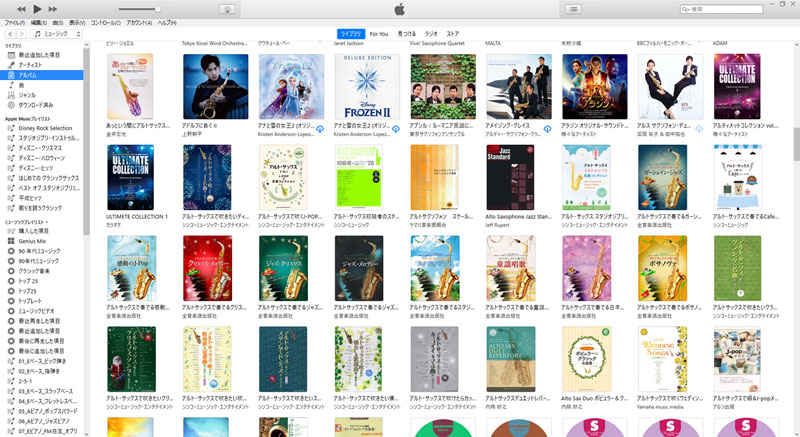Go forward with the right chevron button

tap(21, 34)
